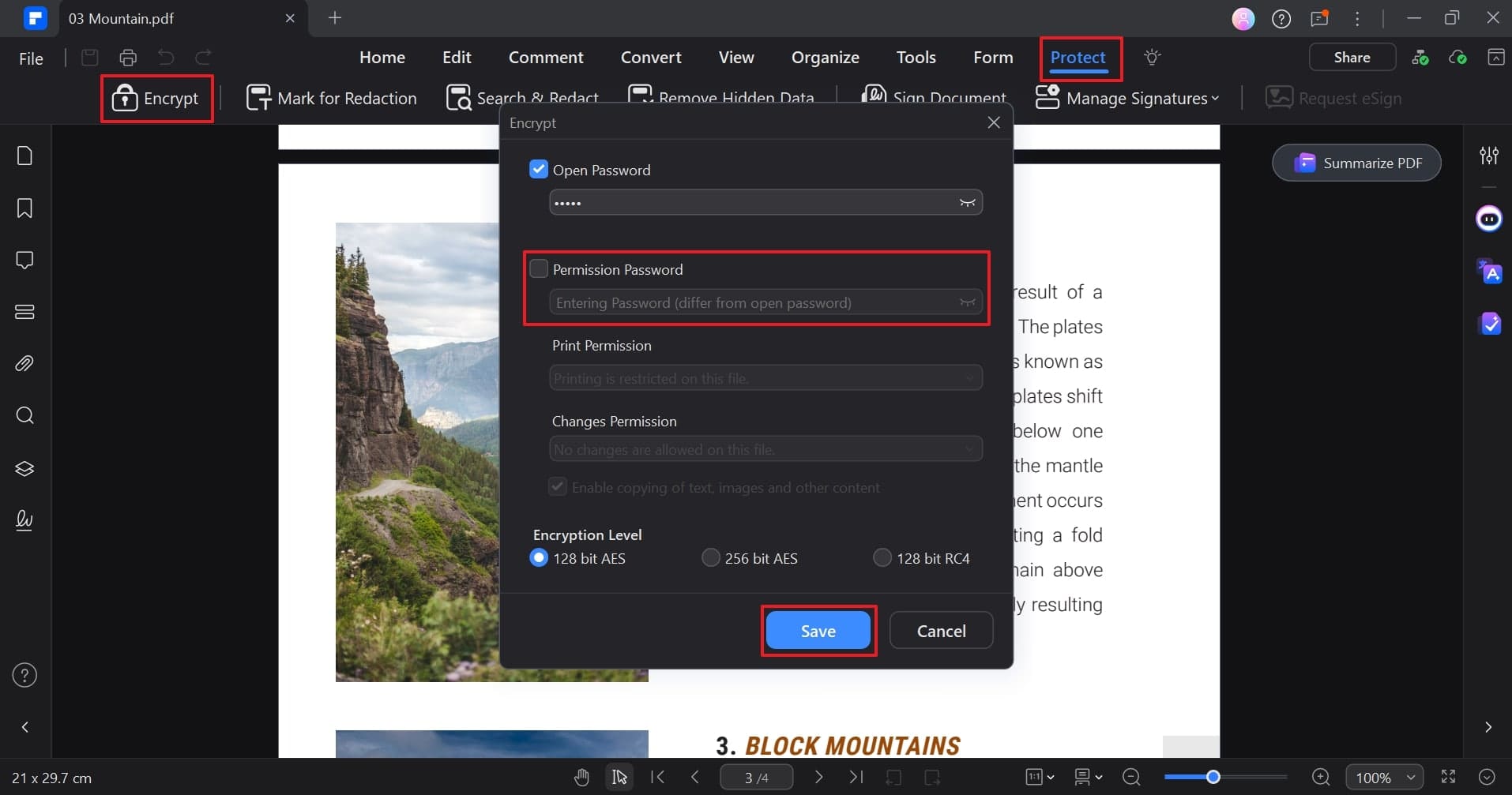Open the signatures panel icon
Viewport: 1512px width, 795px height.
[x=24, y=519]
